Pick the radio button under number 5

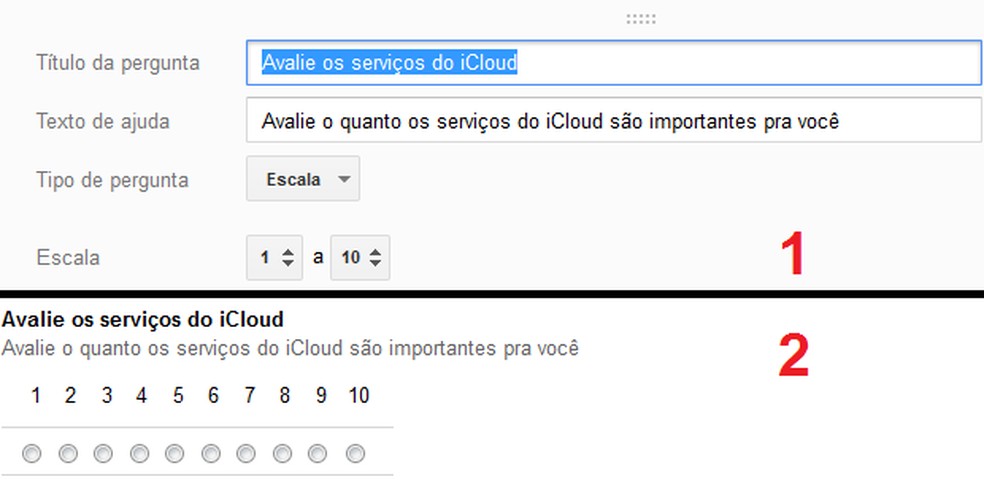tap(176, 454)
